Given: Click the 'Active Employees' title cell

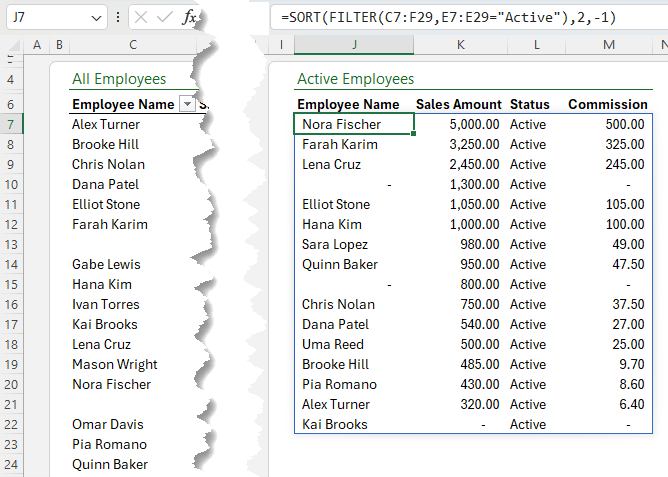Looking at the screenshot, I should (355, 79).
